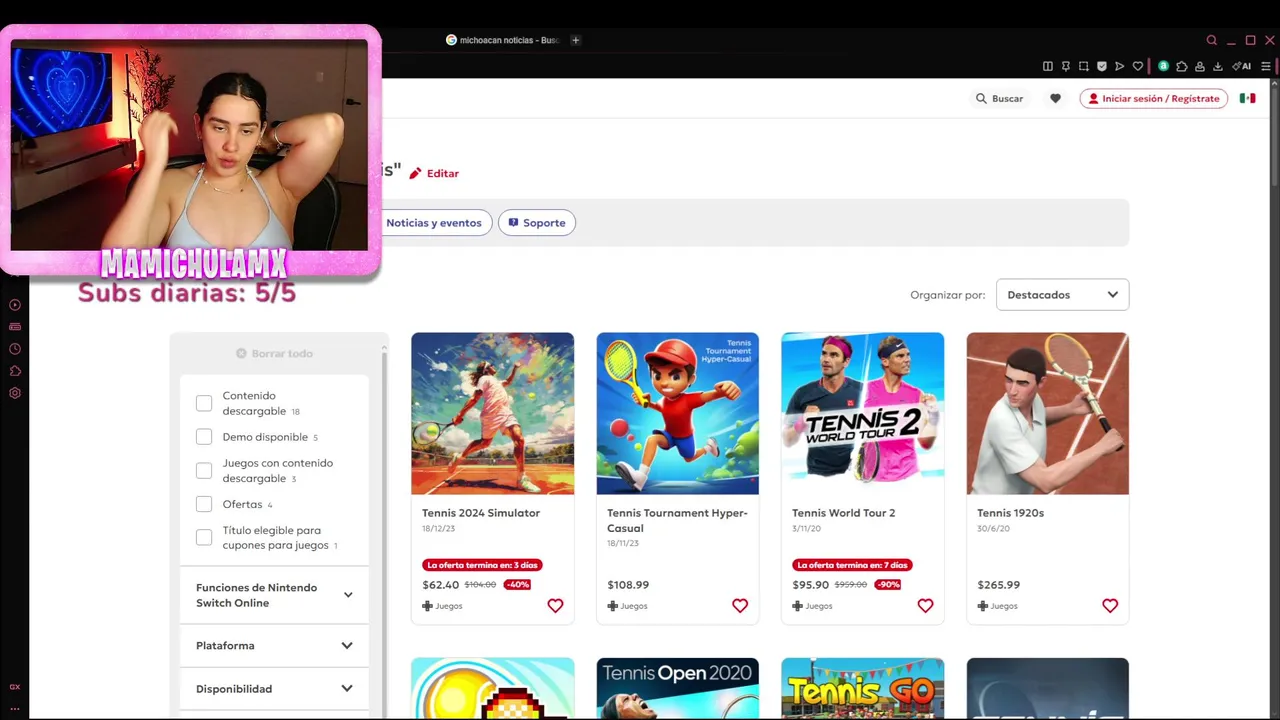Open extensions cube icon in toolbar

(x=1181, y=66)
